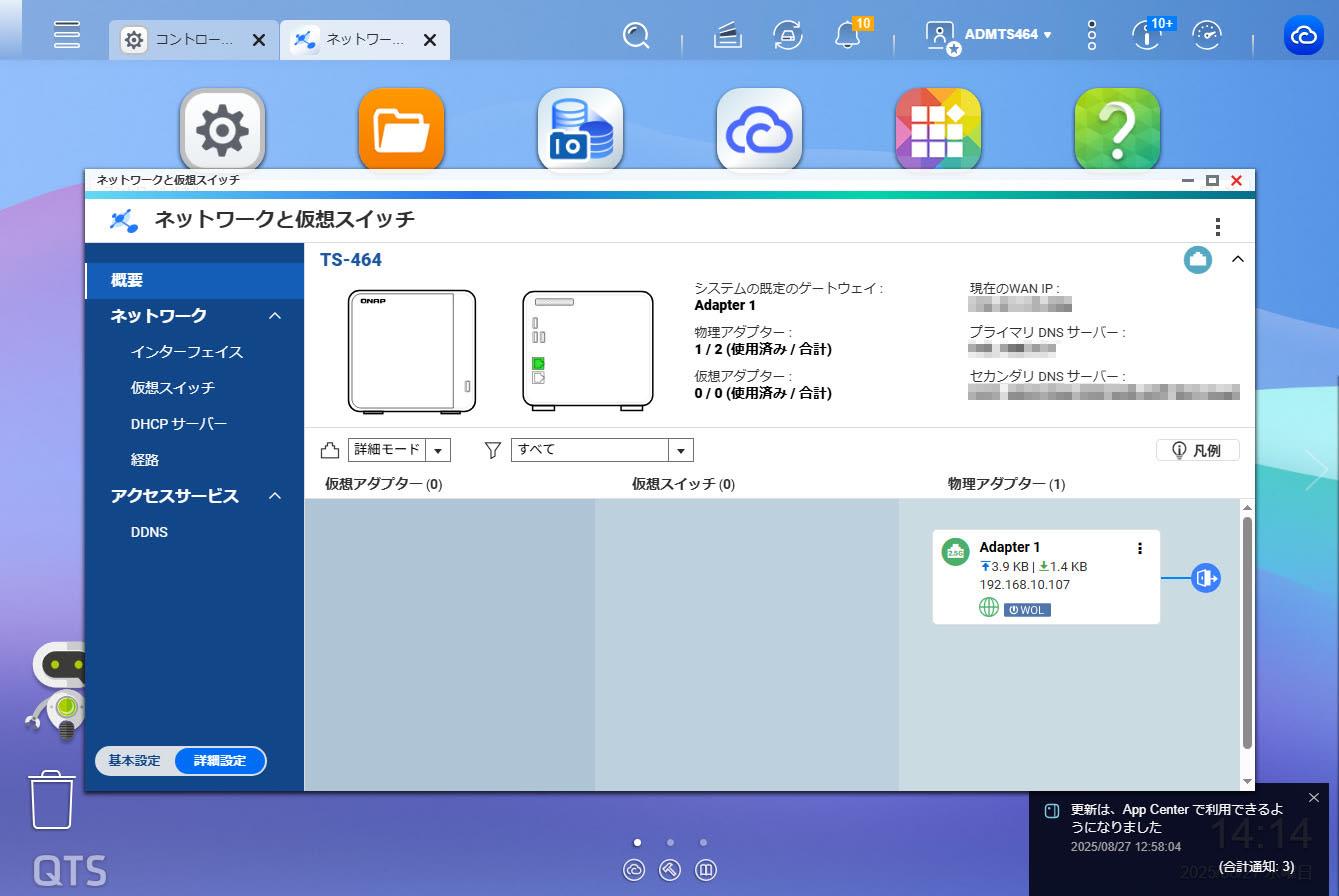Open the Help Center question mark icon
Image resolution: width=1339 pixels, height=896 pixels.
pos(1116,130)
